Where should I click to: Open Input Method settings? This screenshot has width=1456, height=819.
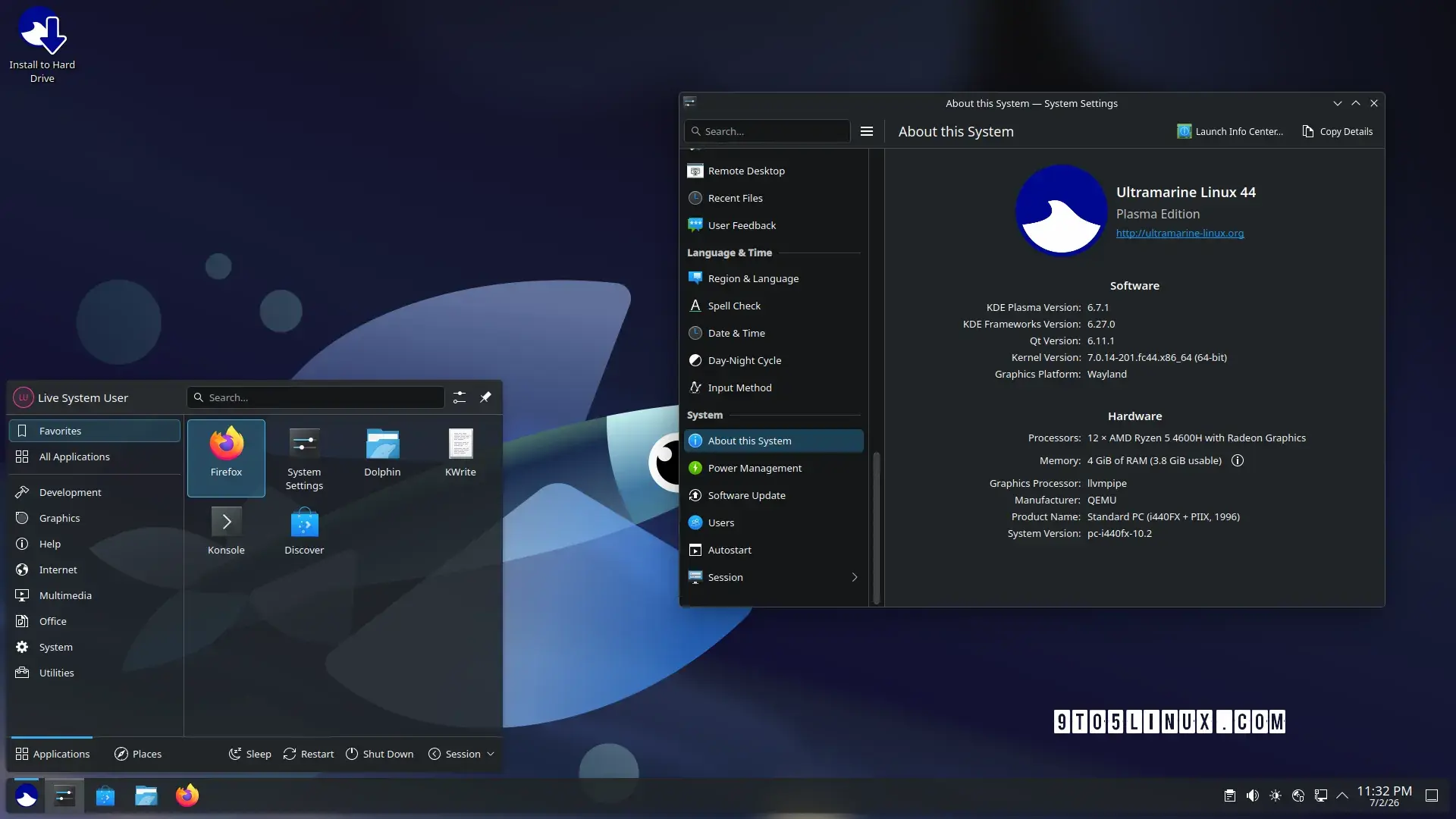[773, 388]
